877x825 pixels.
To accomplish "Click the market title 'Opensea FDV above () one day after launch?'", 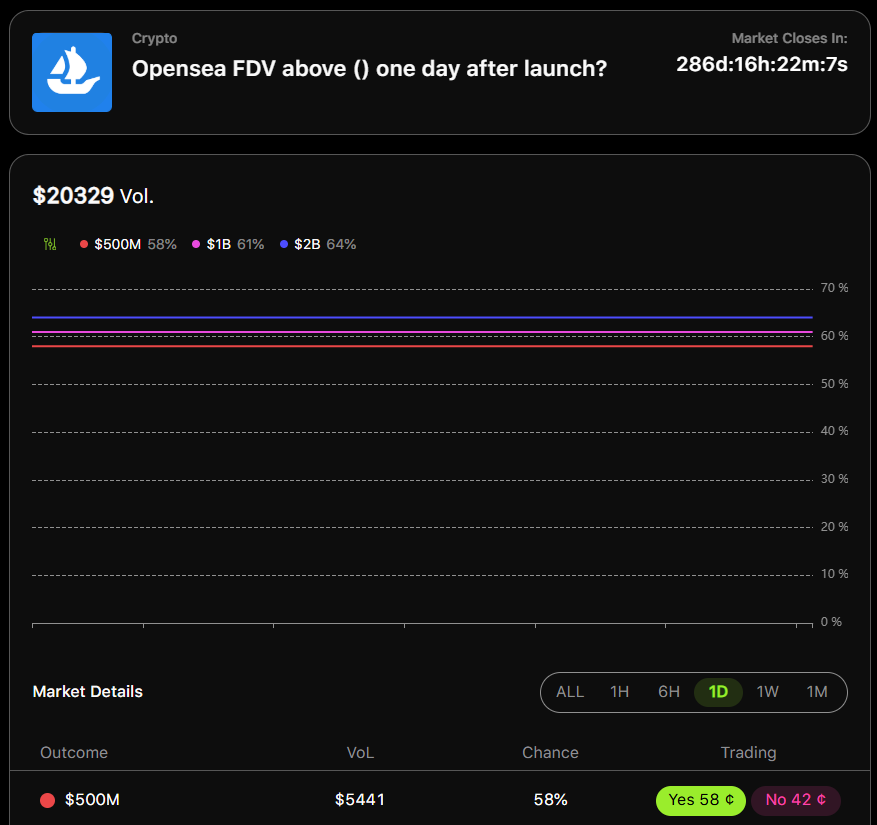I will pyautogui.click(x=369, y=69).
